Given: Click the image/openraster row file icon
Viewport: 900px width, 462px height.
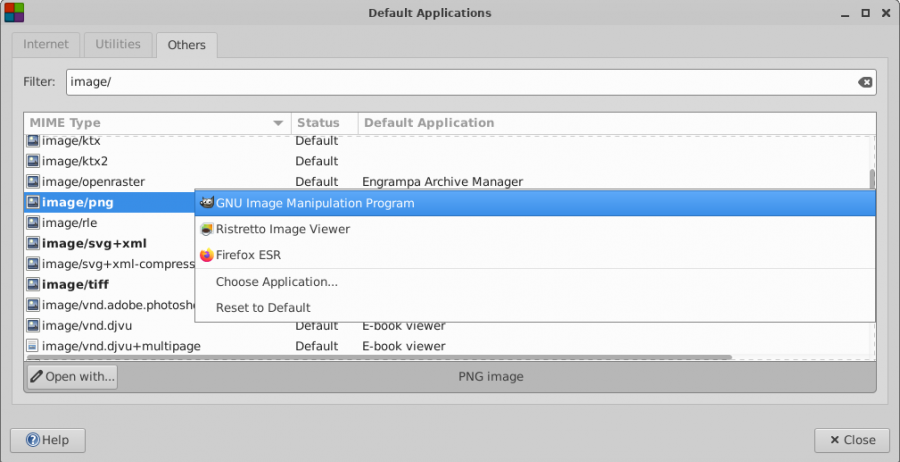Looking at the screenshot, I should [33, 182].
